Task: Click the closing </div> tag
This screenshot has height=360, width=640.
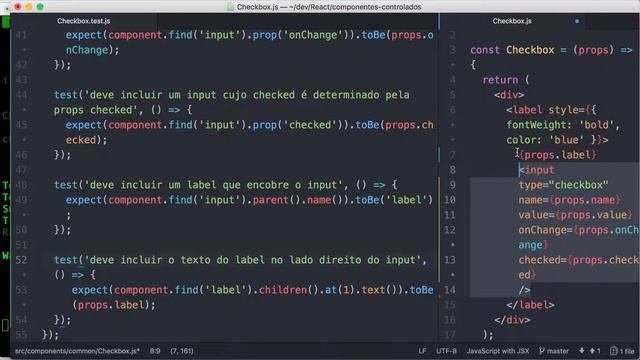Action: point(512,320)
